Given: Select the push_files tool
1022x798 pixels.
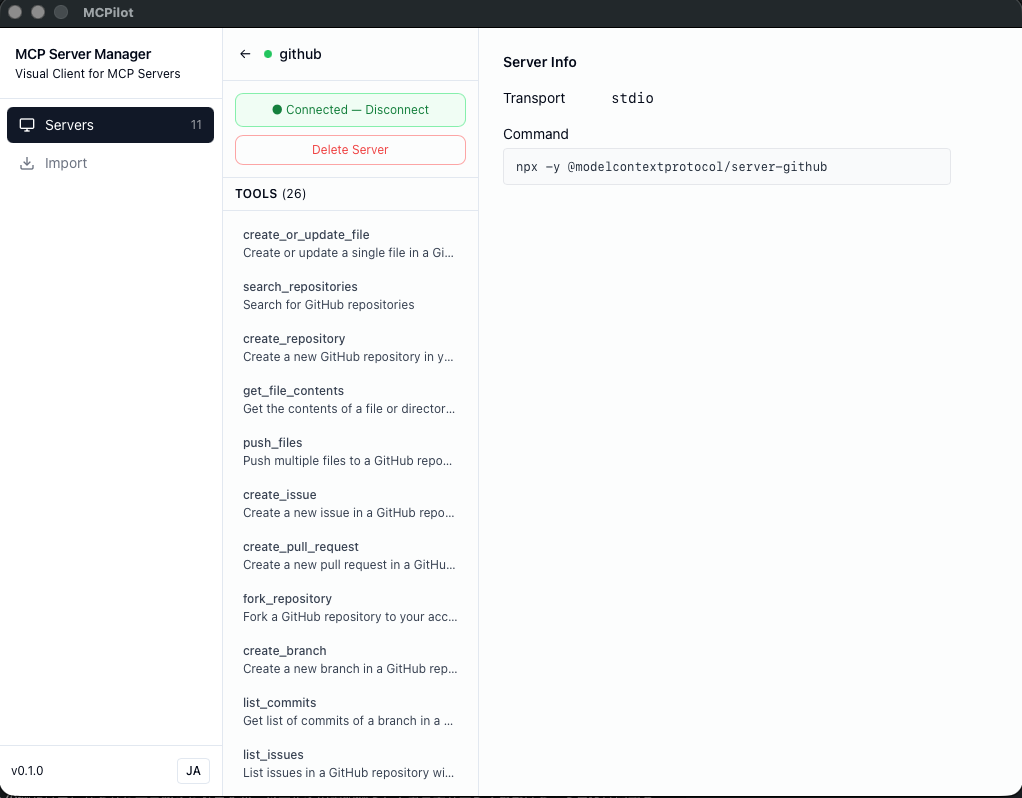Looking at the screenshot, I should click(x=350, y=452).
